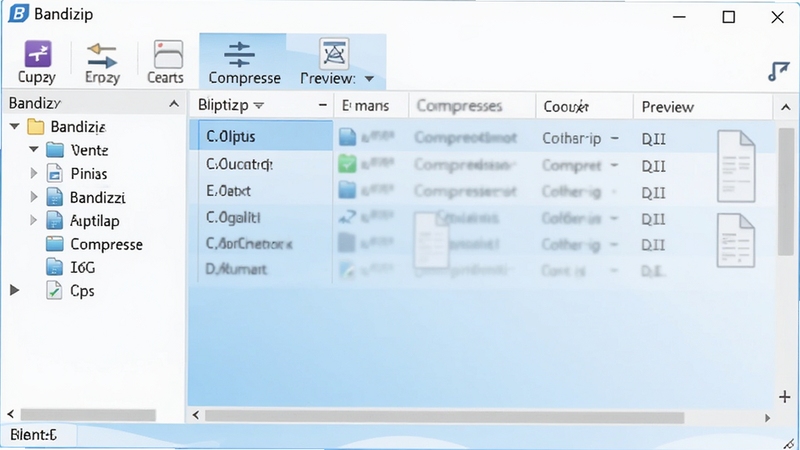Screen dimensions: 800x450
Task: Maximize the Bandizip window
Action: coord(729,17)
